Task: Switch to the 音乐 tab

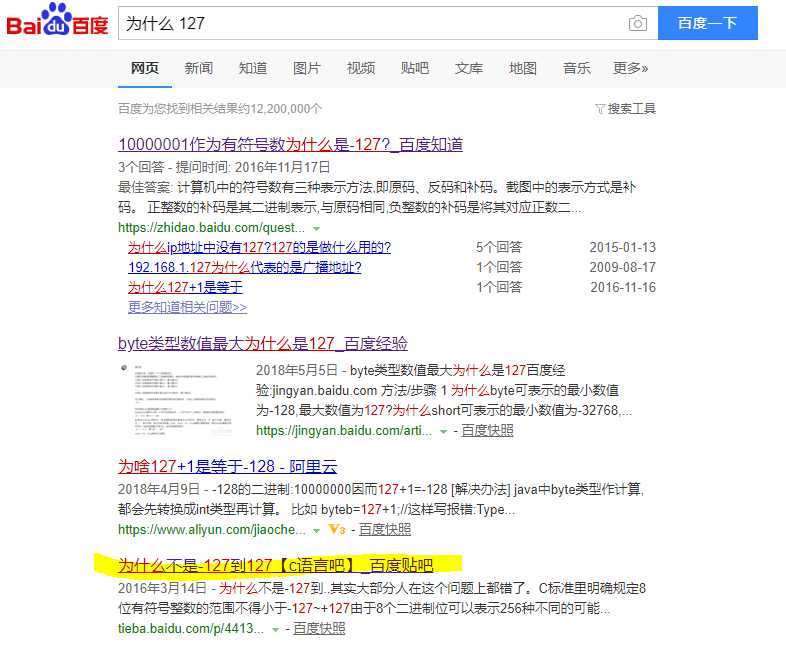Action: (576, 68)
